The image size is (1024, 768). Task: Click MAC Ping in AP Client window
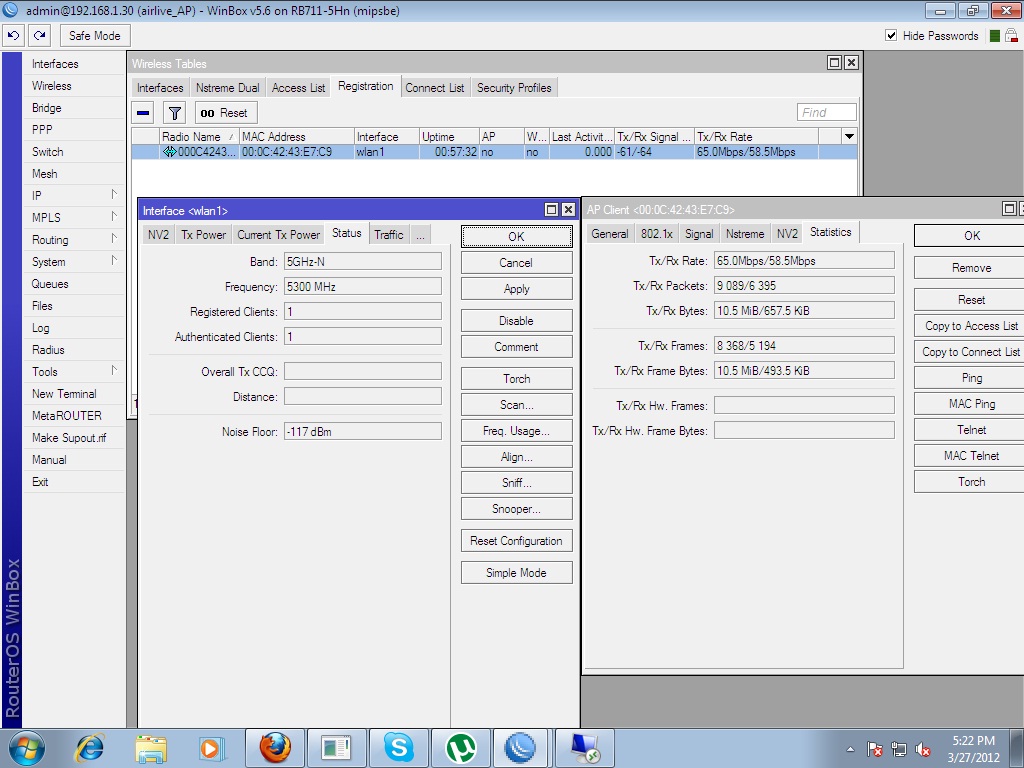click(x=971, y=404)
